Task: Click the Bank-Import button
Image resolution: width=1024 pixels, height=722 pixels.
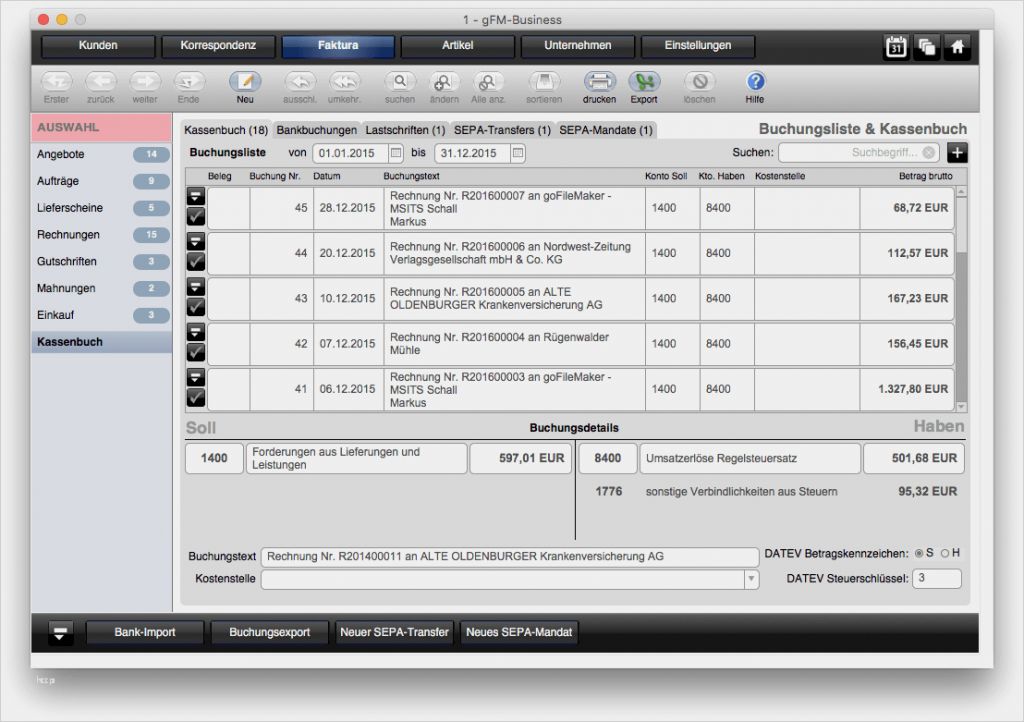Action: [145, 632]
